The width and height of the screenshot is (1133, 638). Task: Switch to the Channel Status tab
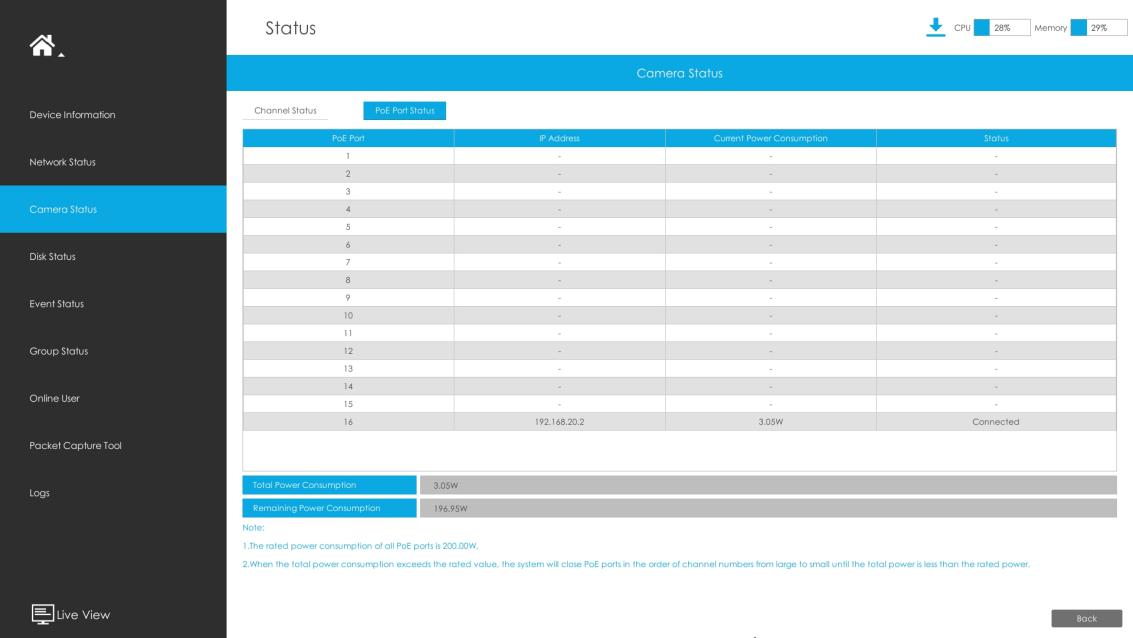pyautogui.click(x=285, y=111)
